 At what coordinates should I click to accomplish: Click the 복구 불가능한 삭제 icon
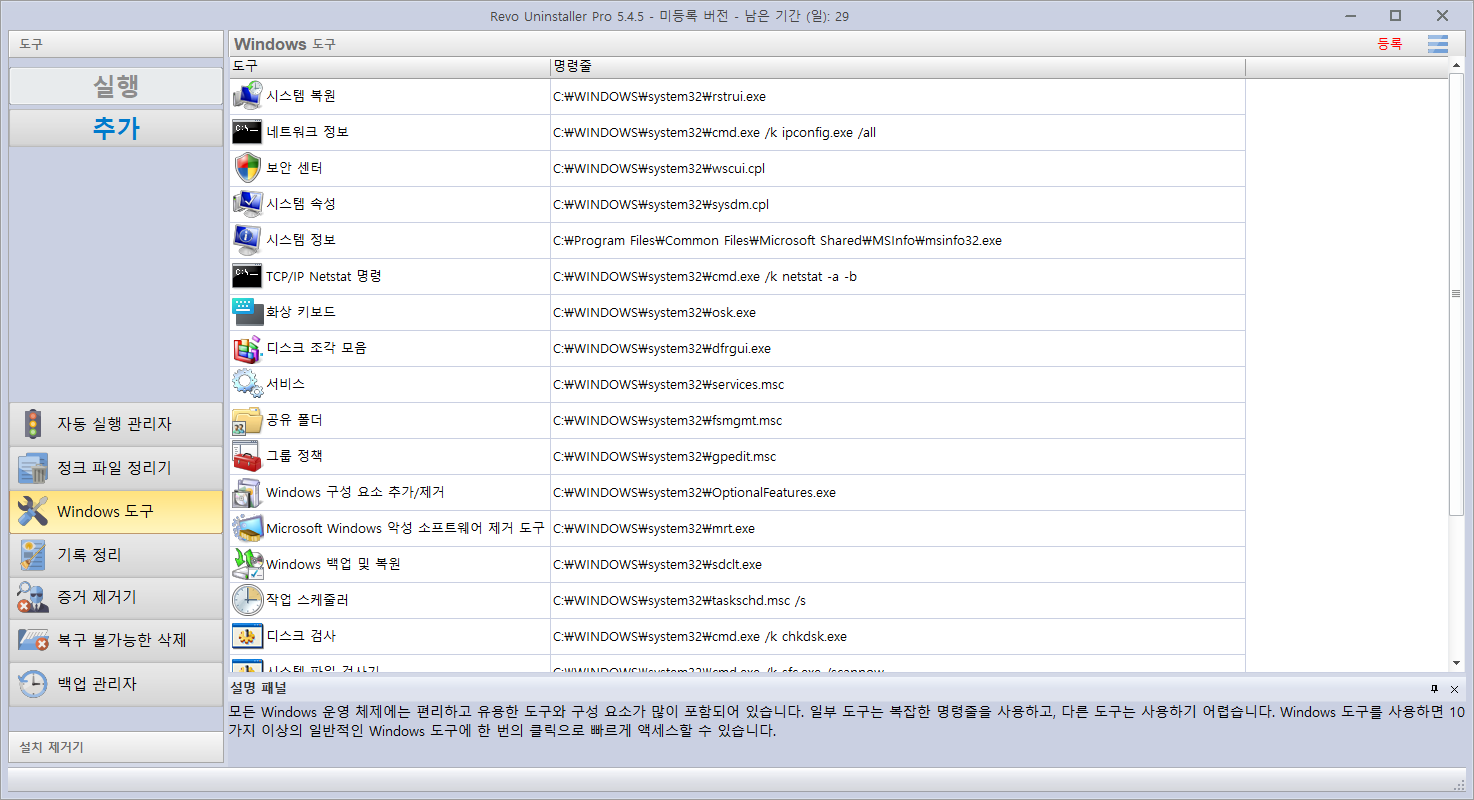click(33, 640)
